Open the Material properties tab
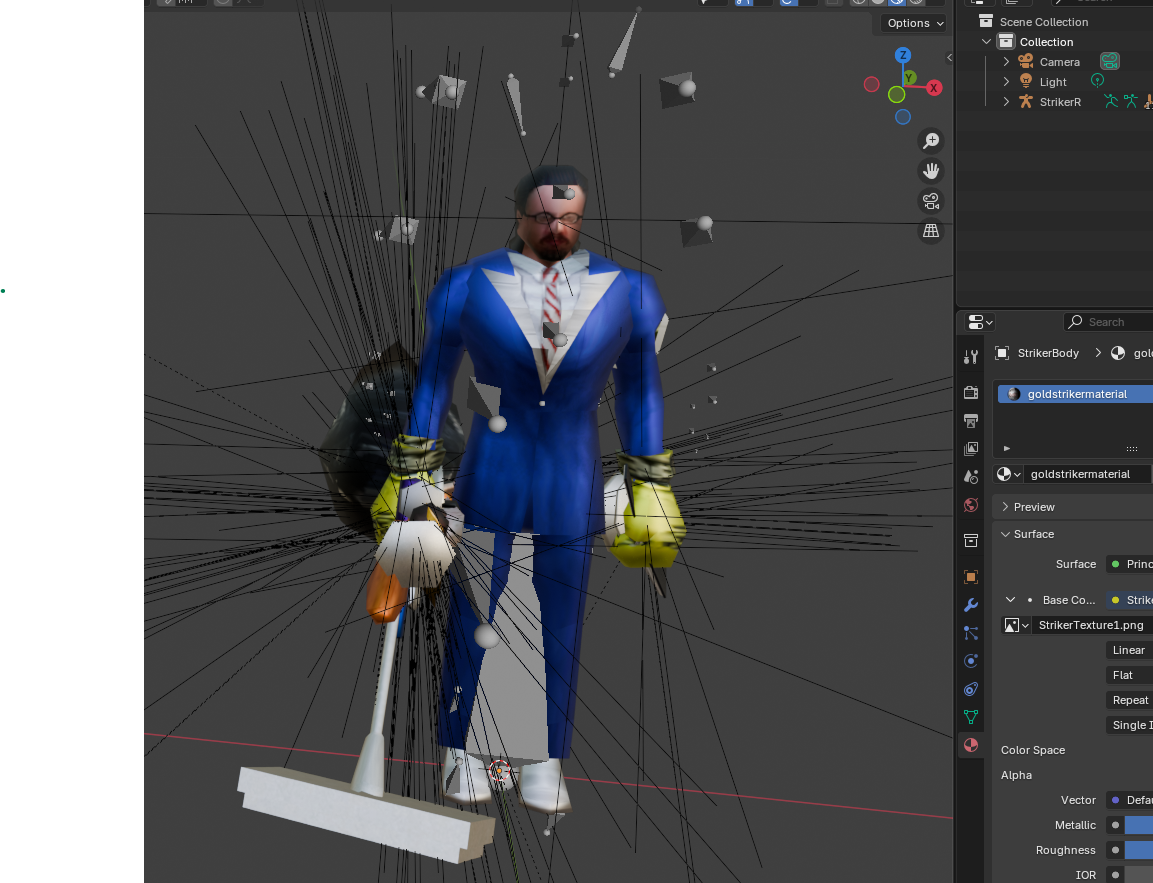1153x883 pixels. pyautogui.click(x=971, y=745)
